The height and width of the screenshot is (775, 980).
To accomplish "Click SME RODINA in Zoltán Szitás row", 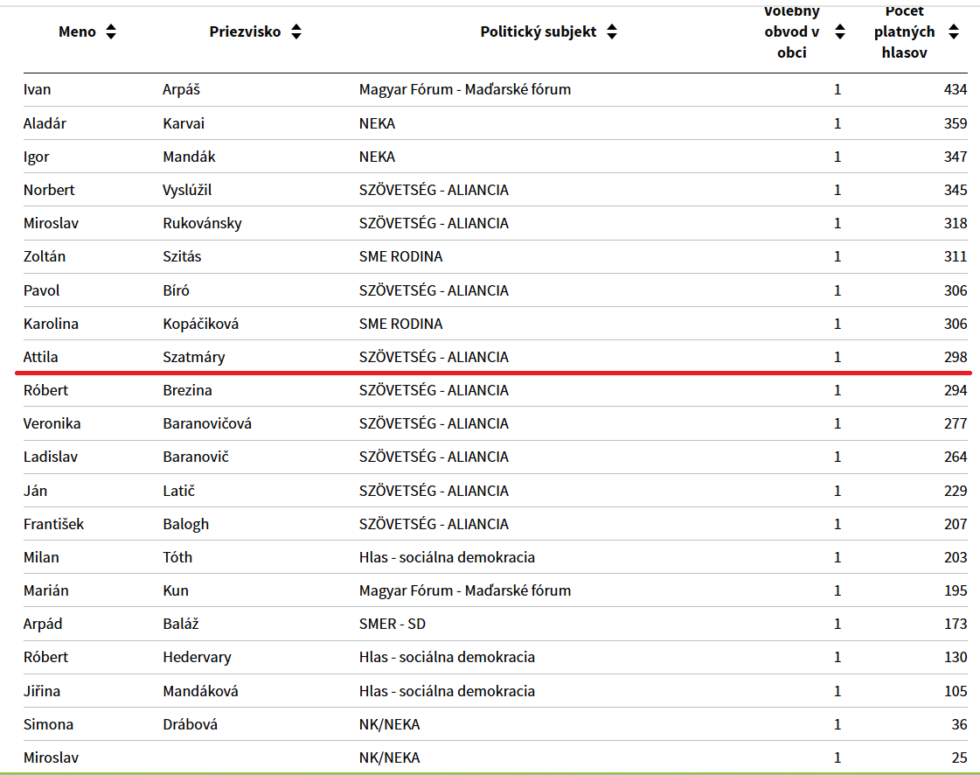I will tap(400, 257).
